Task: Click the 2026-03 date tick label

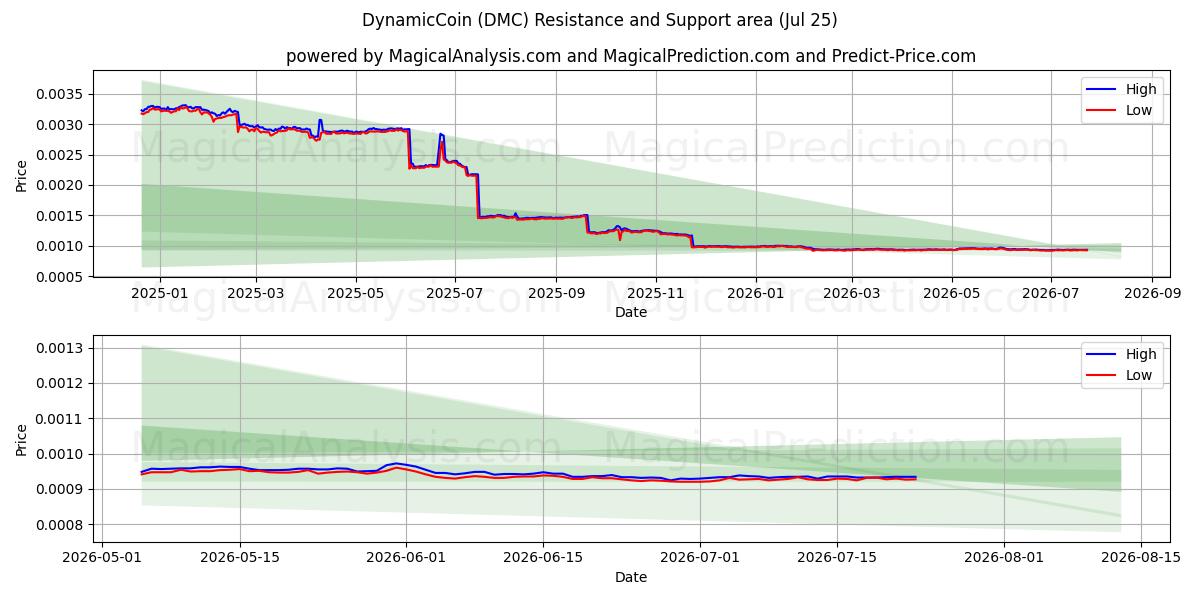Action: coord(852,293)
